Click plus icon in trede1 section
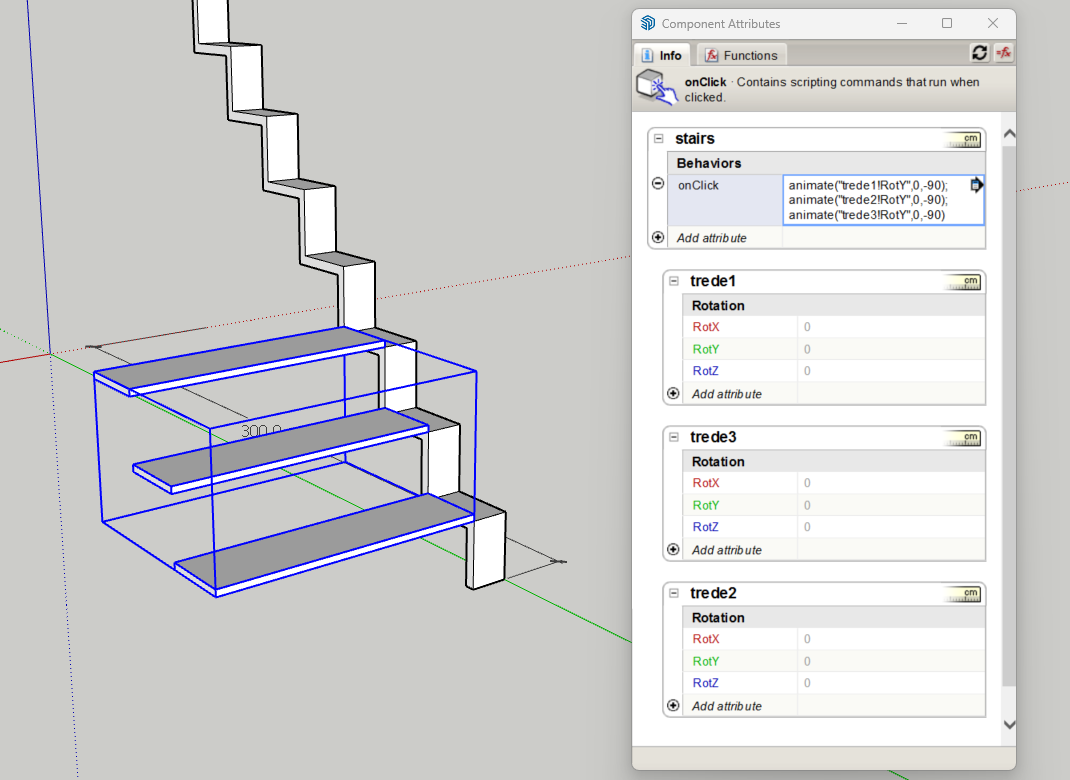The image size is (1070, 780). tap(673, 394)
